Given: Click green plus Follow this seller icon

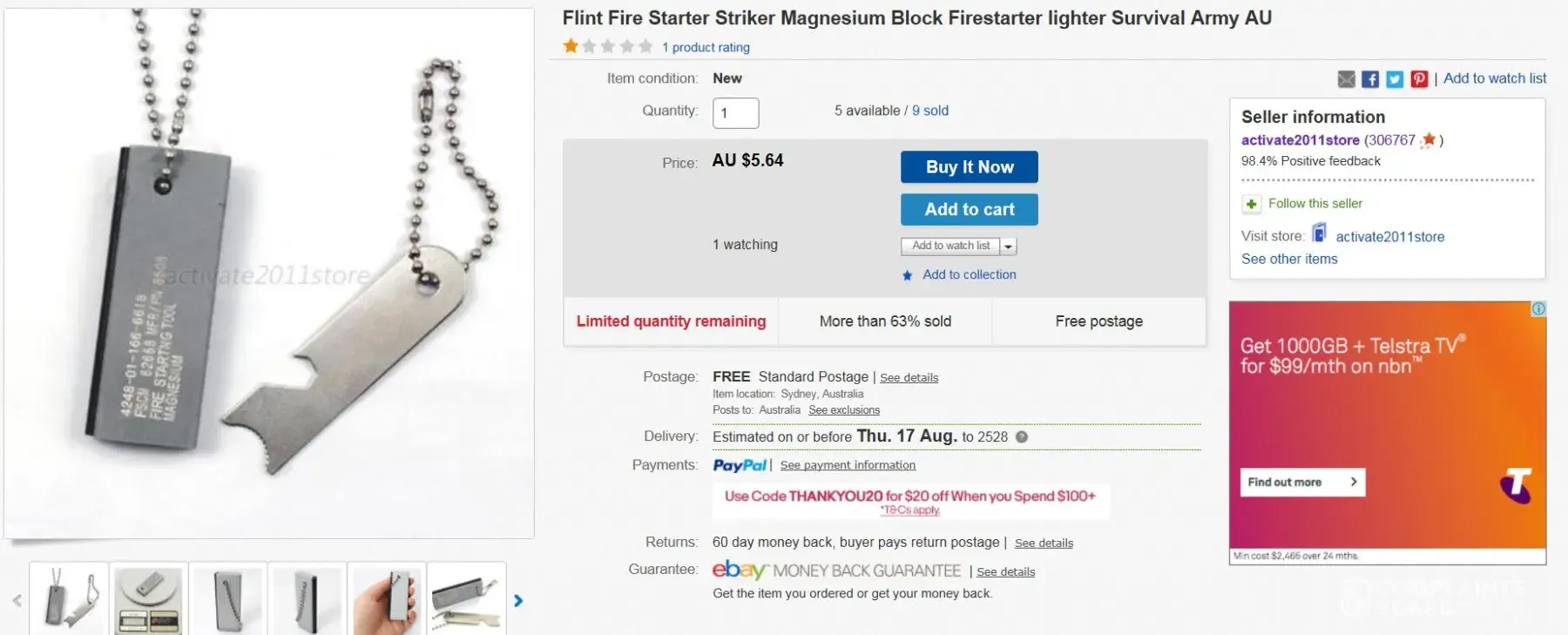Looking at the screenshot, I should tap(1252, 204).
